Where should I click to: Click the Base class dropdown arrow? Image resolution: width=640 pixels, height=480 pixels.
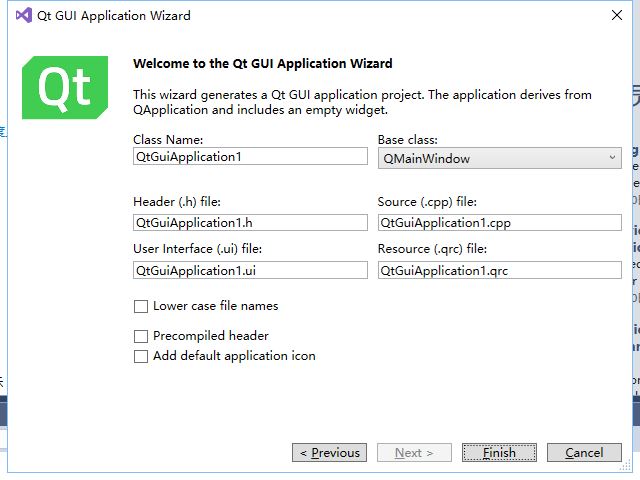pyautogui.click(x=612, y=158)
